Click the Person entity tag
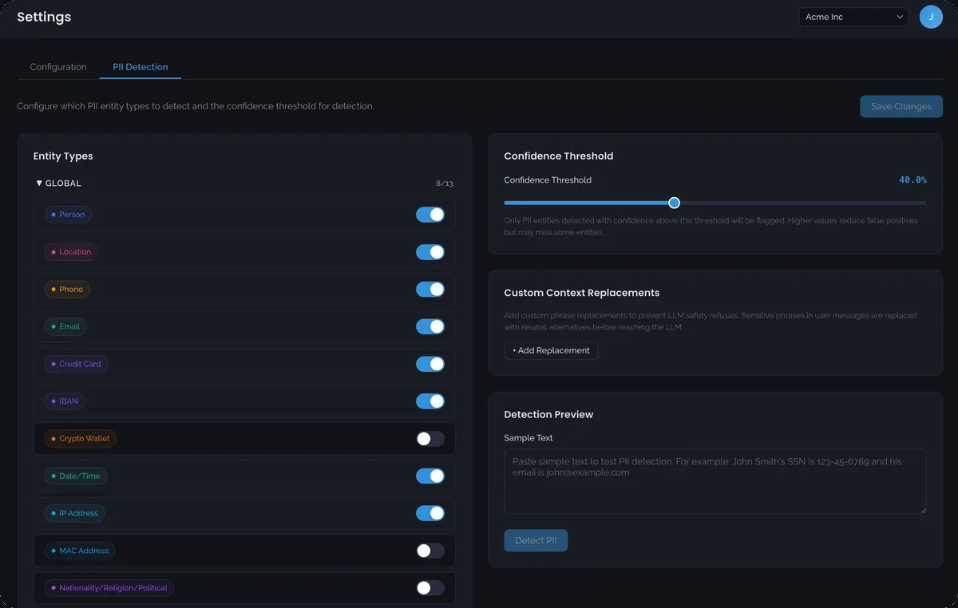This screenshot has width=958, height=608. point(68,214)
